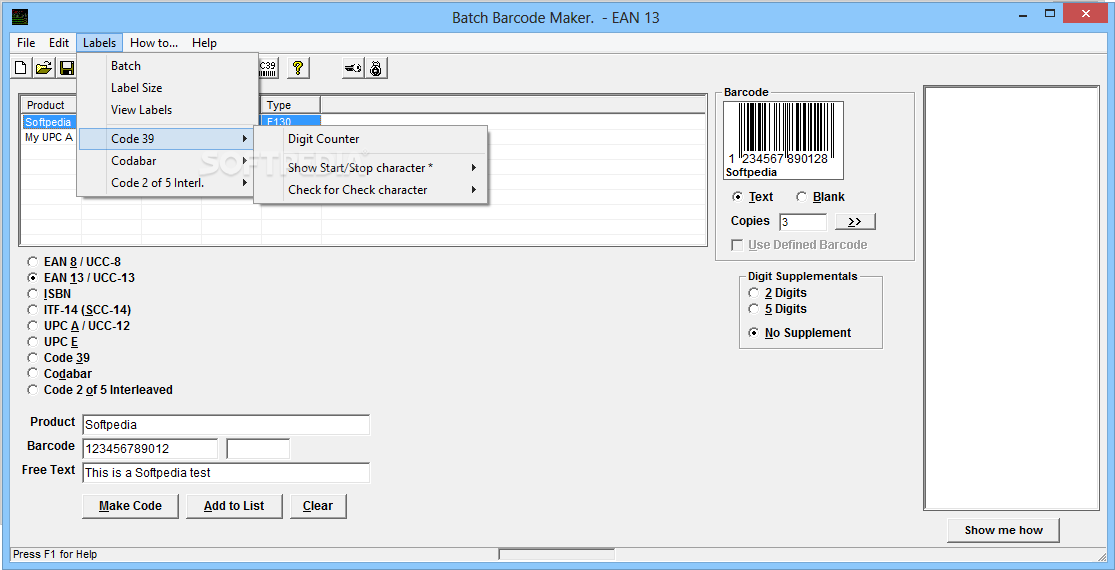
Task: Select EAN 13 / UCC-13 radio button
Action: [x=33, y=278]
